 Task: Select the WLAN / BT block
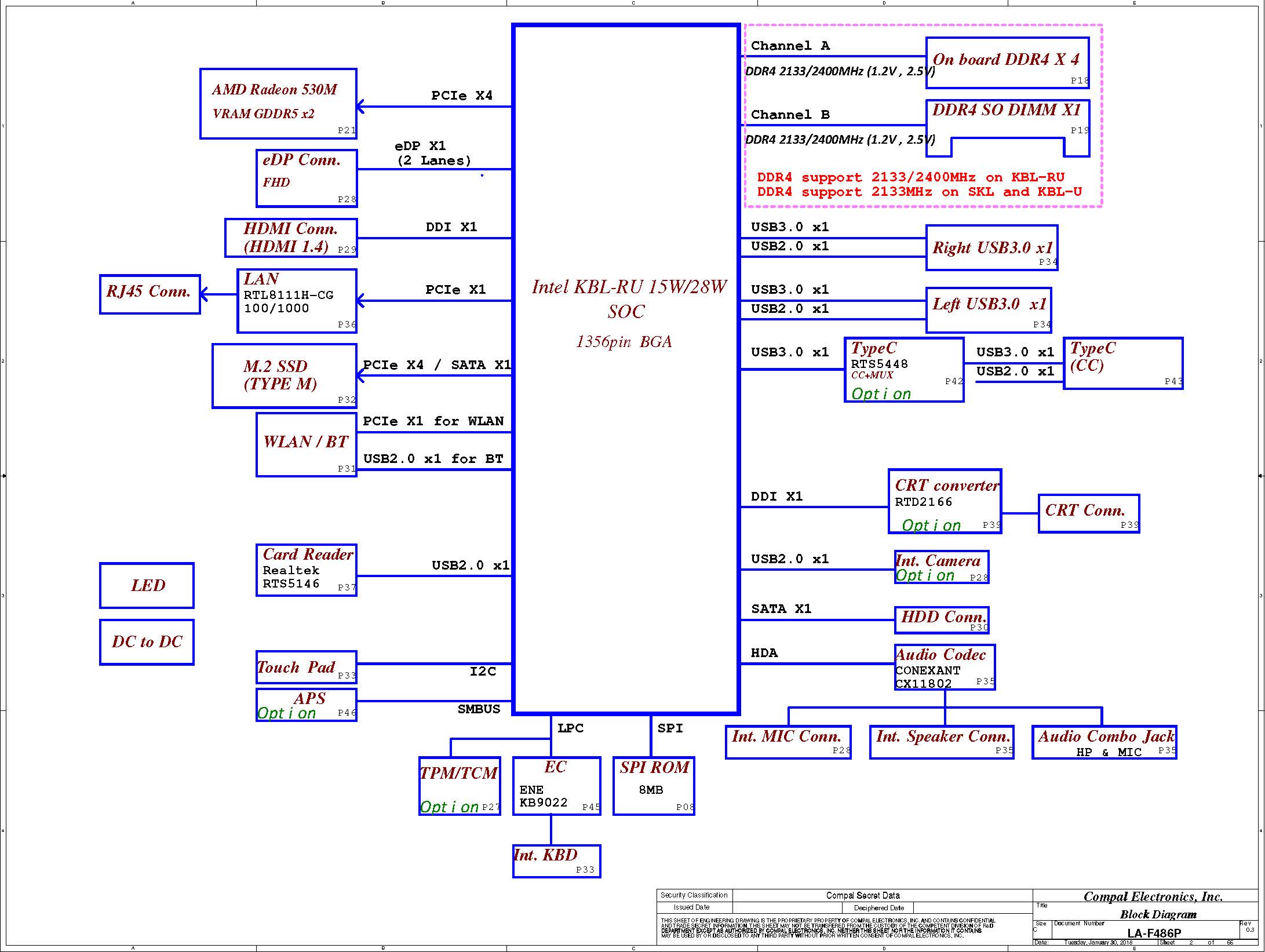pos(306,444)
